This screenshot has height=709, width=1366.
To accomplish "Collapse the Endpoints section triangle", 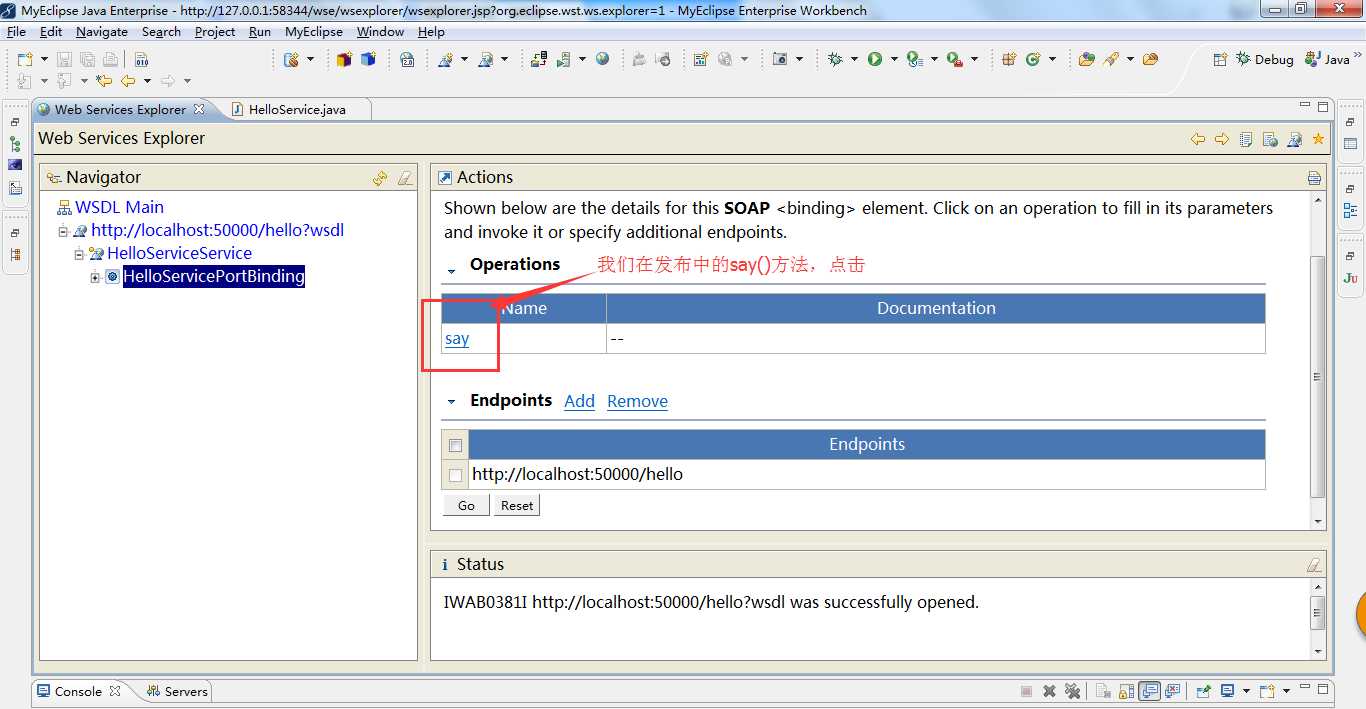I will tap(451, 401).
